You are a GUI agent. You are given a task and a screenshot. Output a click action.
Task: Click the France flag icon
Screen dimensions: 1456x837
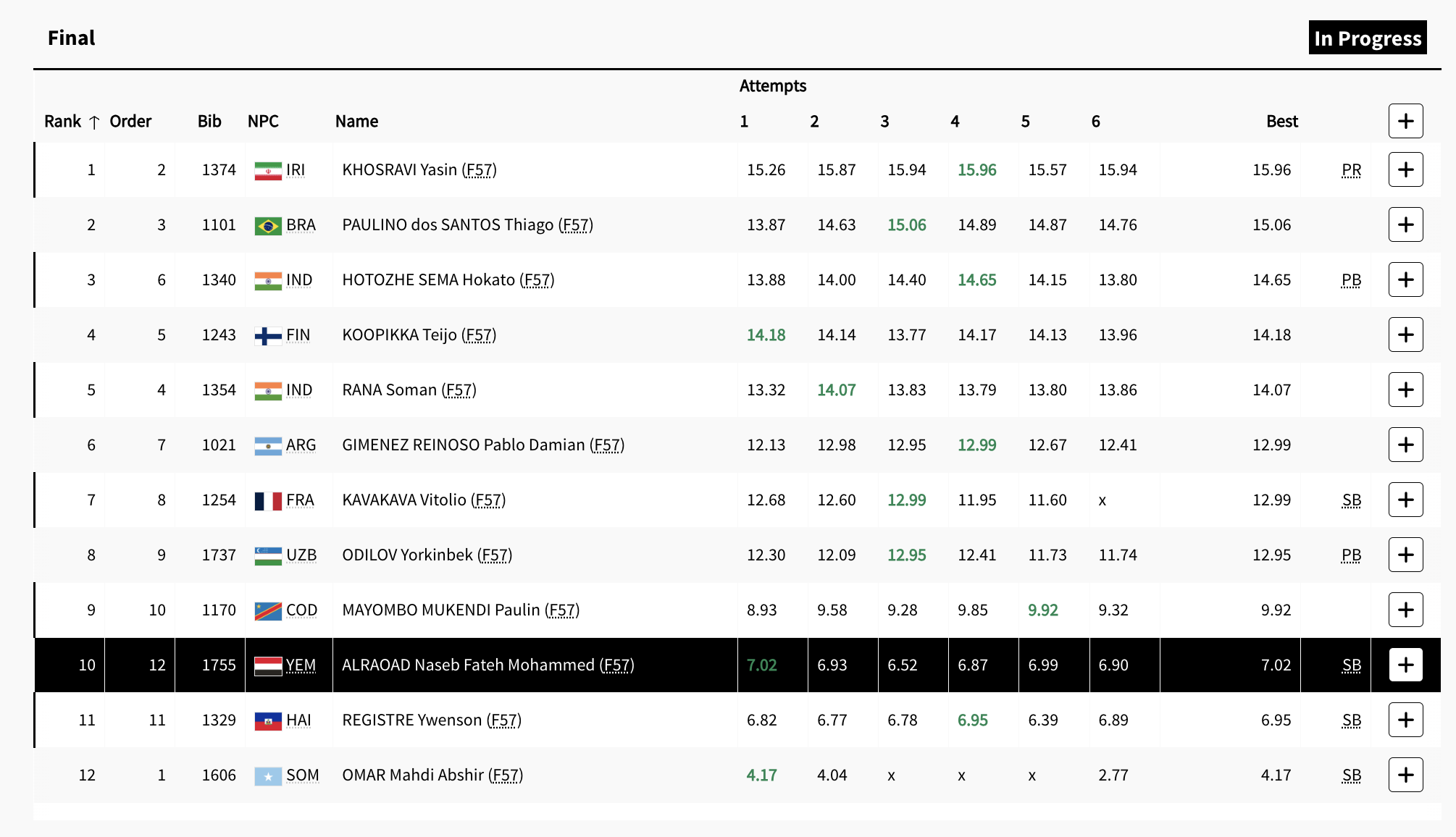point(268,501)
